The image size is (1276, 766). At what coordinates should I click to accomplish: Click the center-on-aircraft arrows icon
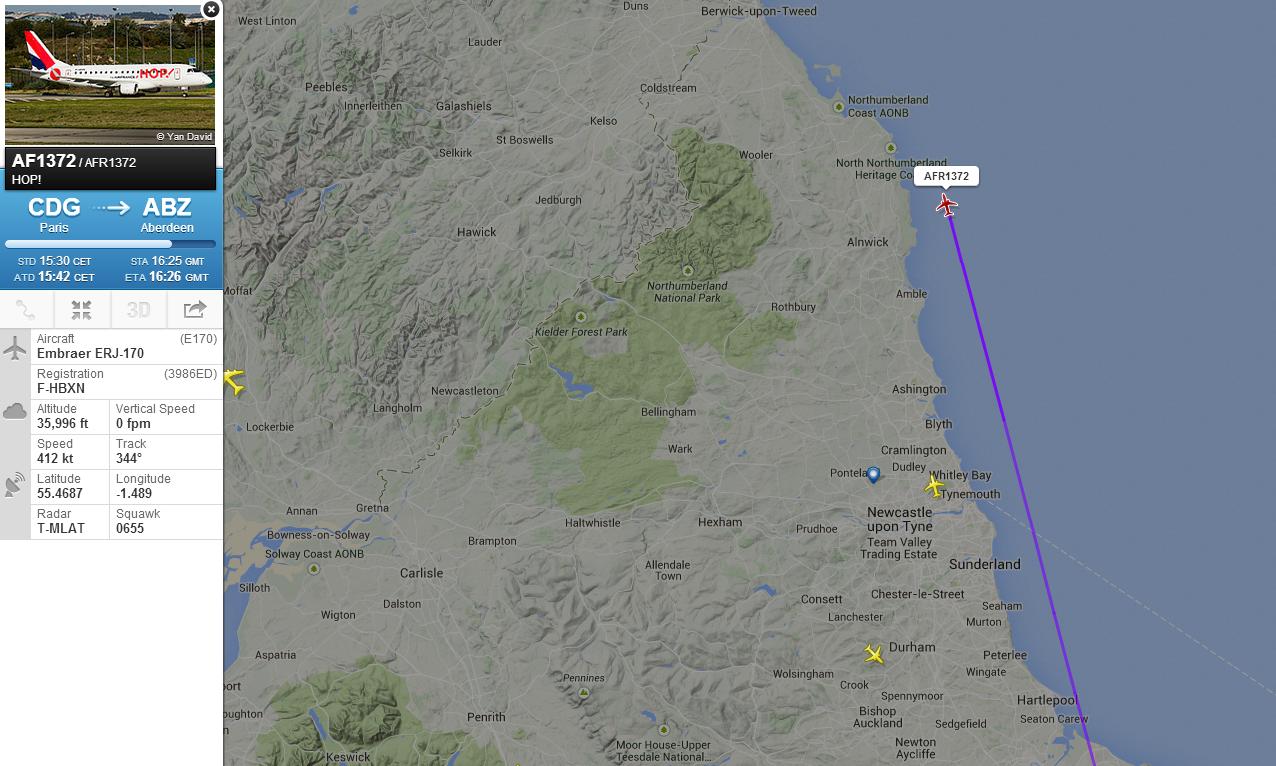coord(82,310)
